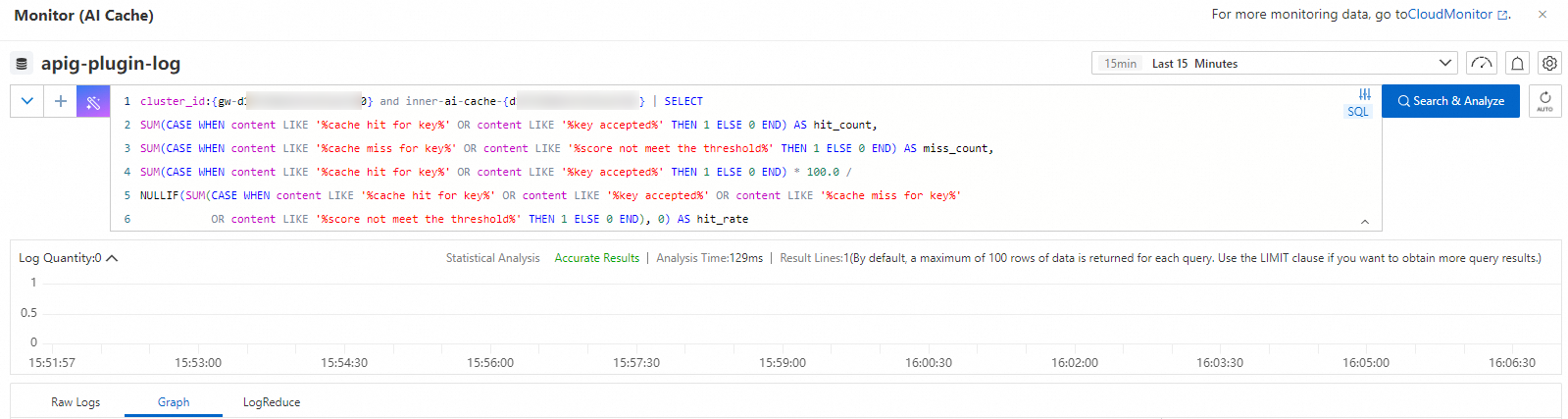Open the AI query assistant wand icon
1568x419 pixels.
93,101
